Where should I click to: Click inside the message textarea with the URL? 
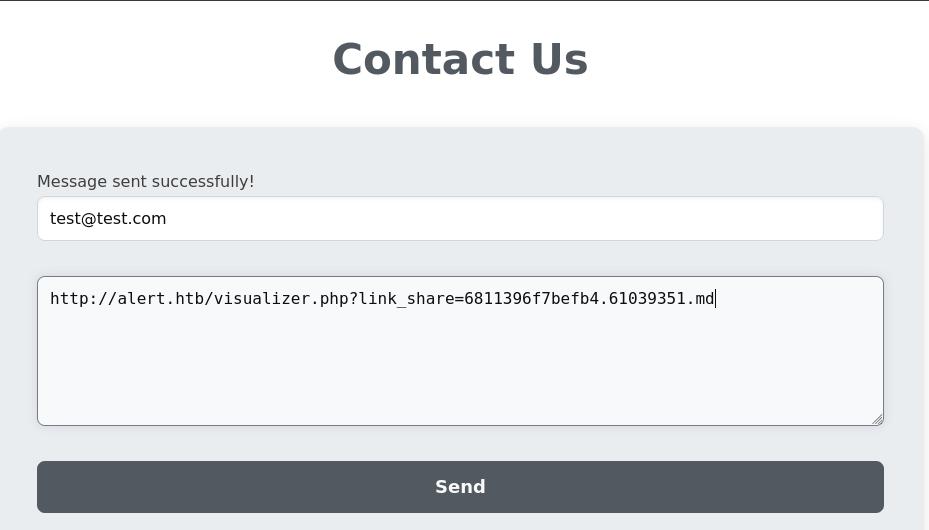coord(460,351)
